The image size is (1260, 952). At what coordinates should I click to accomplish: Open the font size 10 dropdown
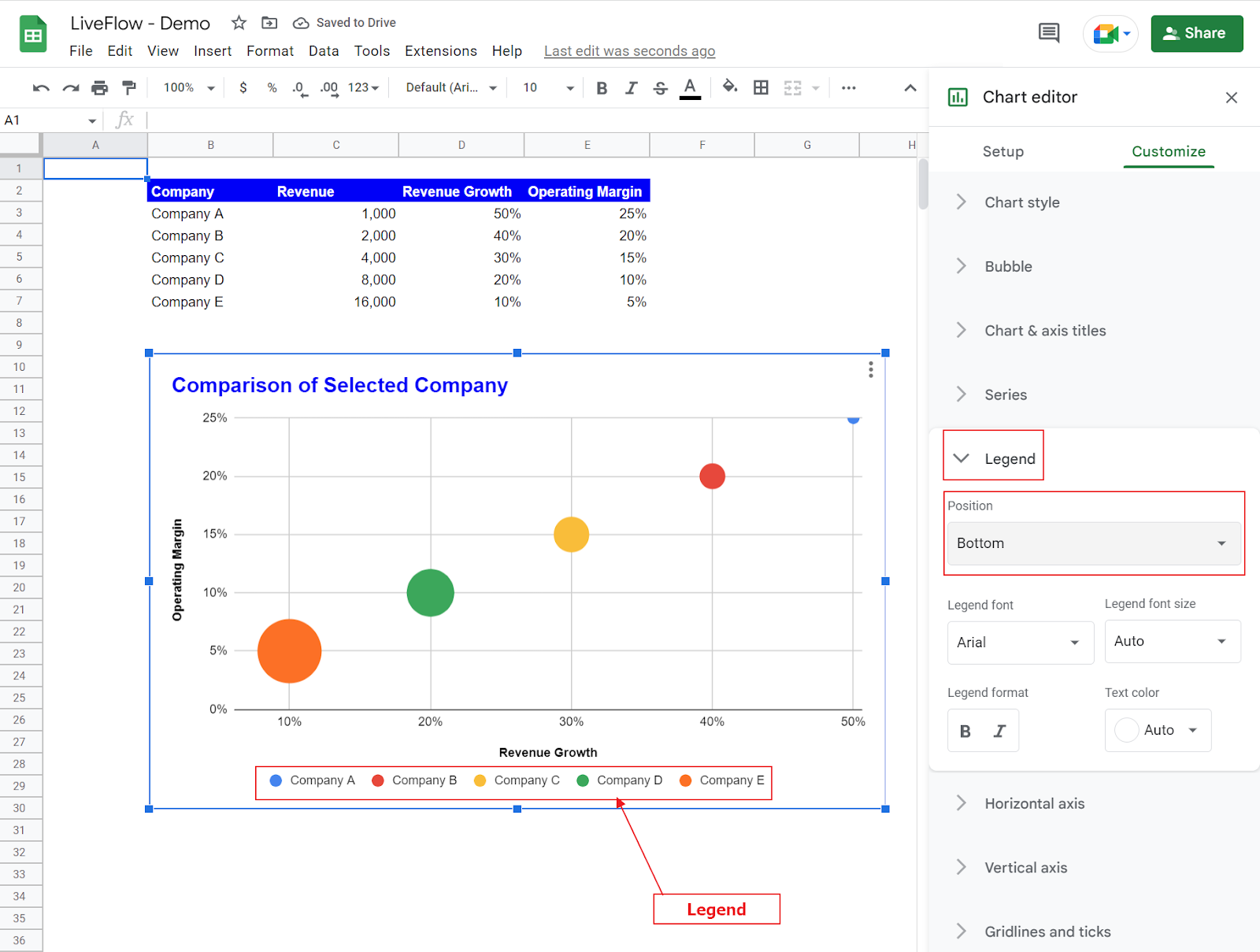549,88
